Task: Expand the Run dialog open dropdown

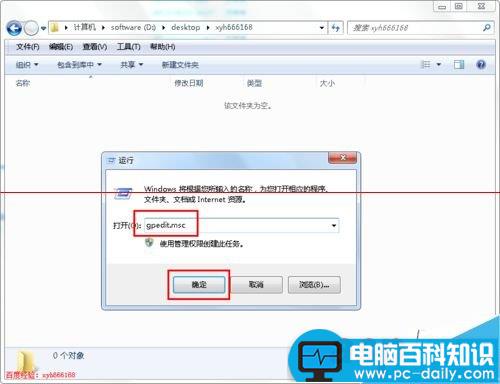Action: (334, 226)
